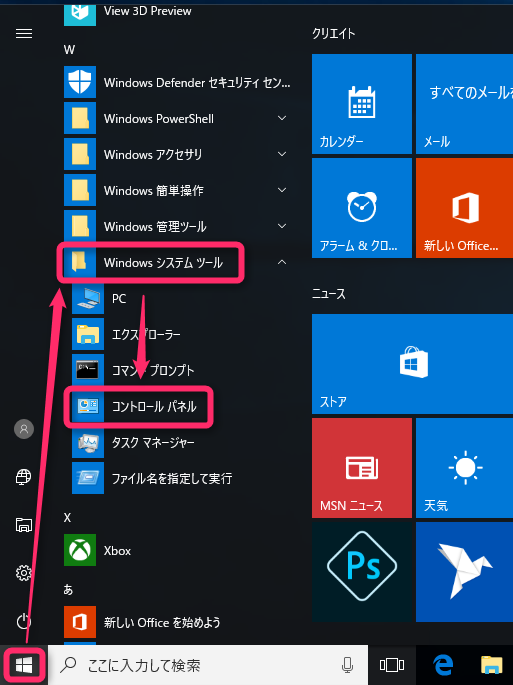
Task: Collapse Windows システム ツール folder chevron
Action: point(282,262)
